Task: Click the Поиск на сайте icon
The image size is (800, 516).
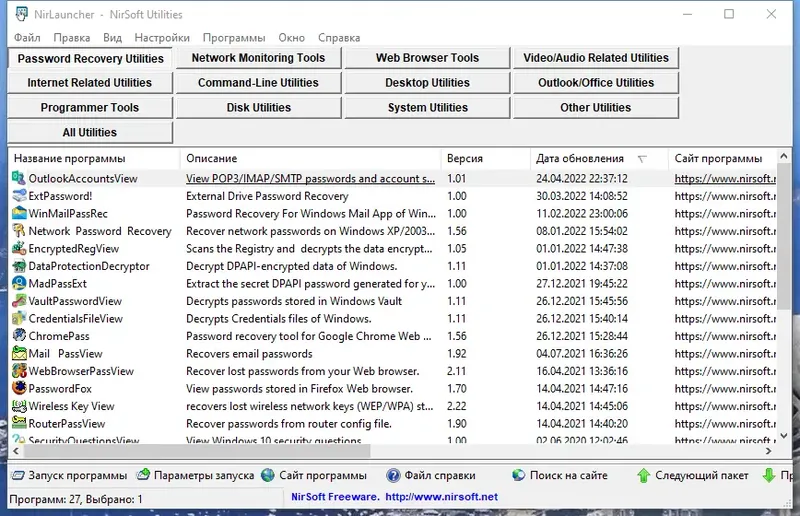Action: [518, 475]
